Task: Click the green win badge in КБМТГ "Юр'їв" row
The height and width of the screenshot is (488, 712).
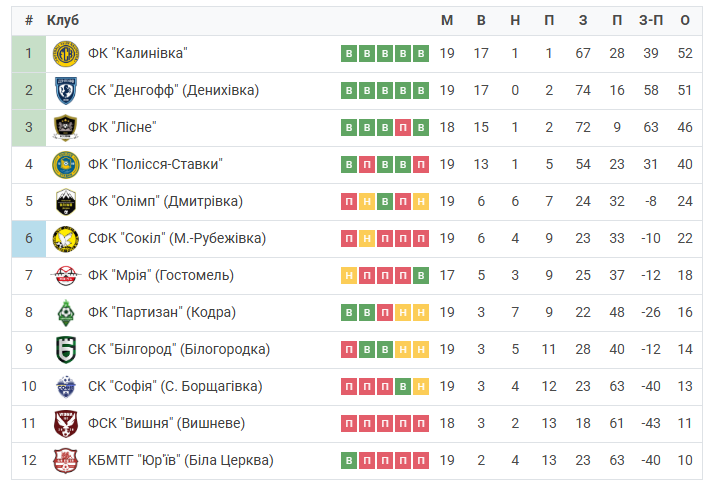Action: click(349, 461)
